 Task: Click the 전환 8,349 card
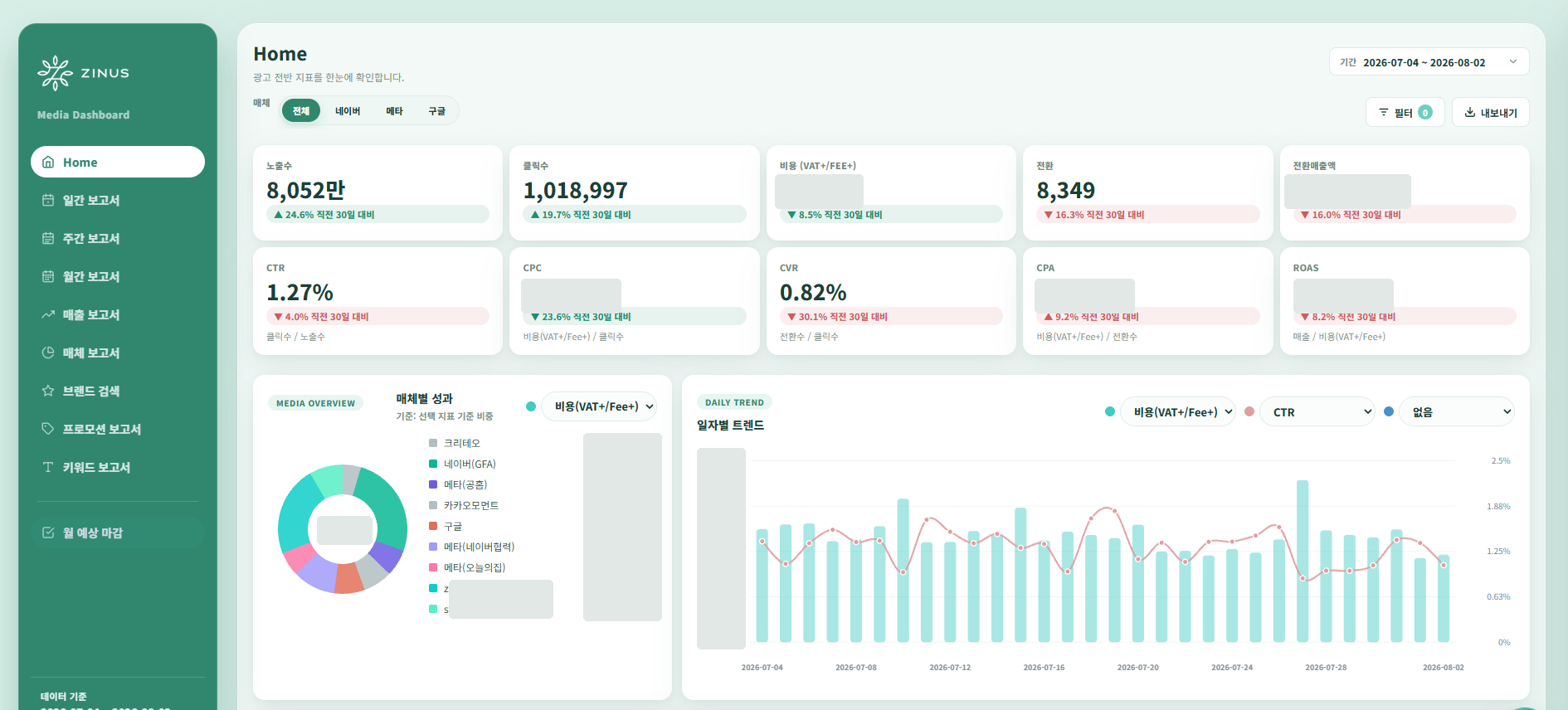point(1148,192)
